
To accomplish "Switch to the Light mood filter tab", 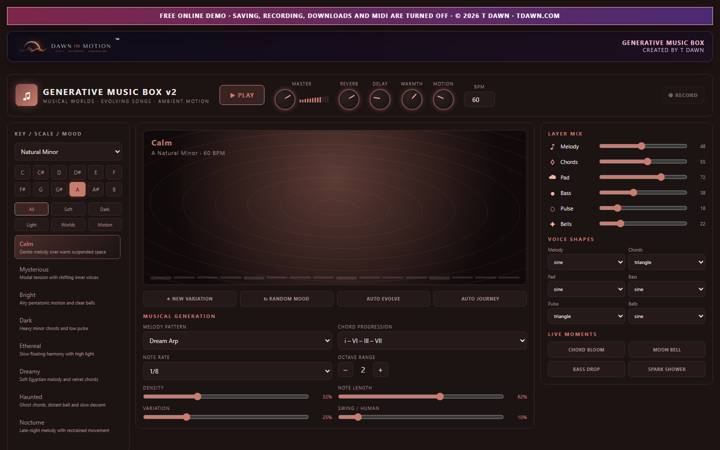I will pos(32,225).
